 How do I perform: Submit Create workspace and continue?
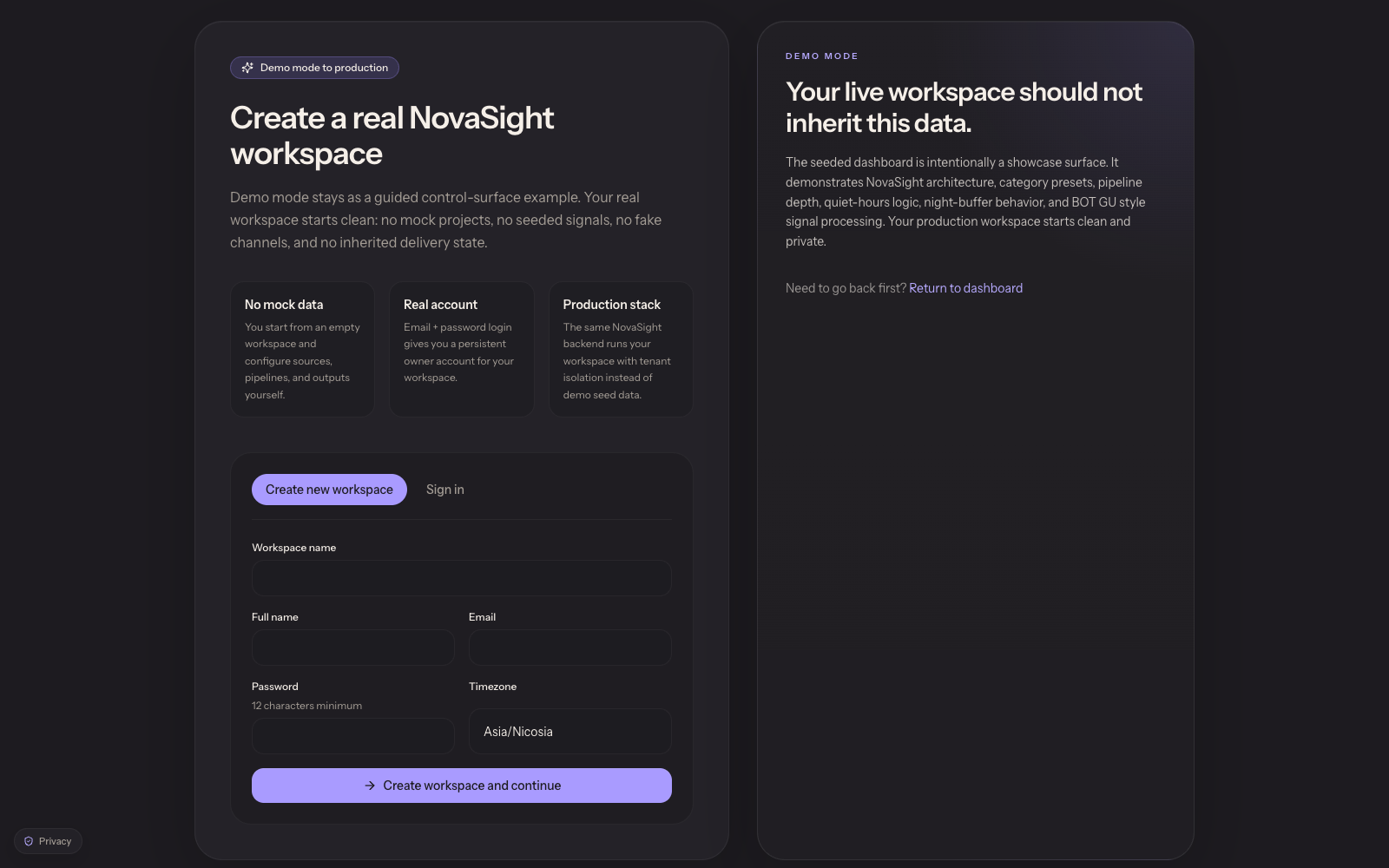(x=462, y=786)
